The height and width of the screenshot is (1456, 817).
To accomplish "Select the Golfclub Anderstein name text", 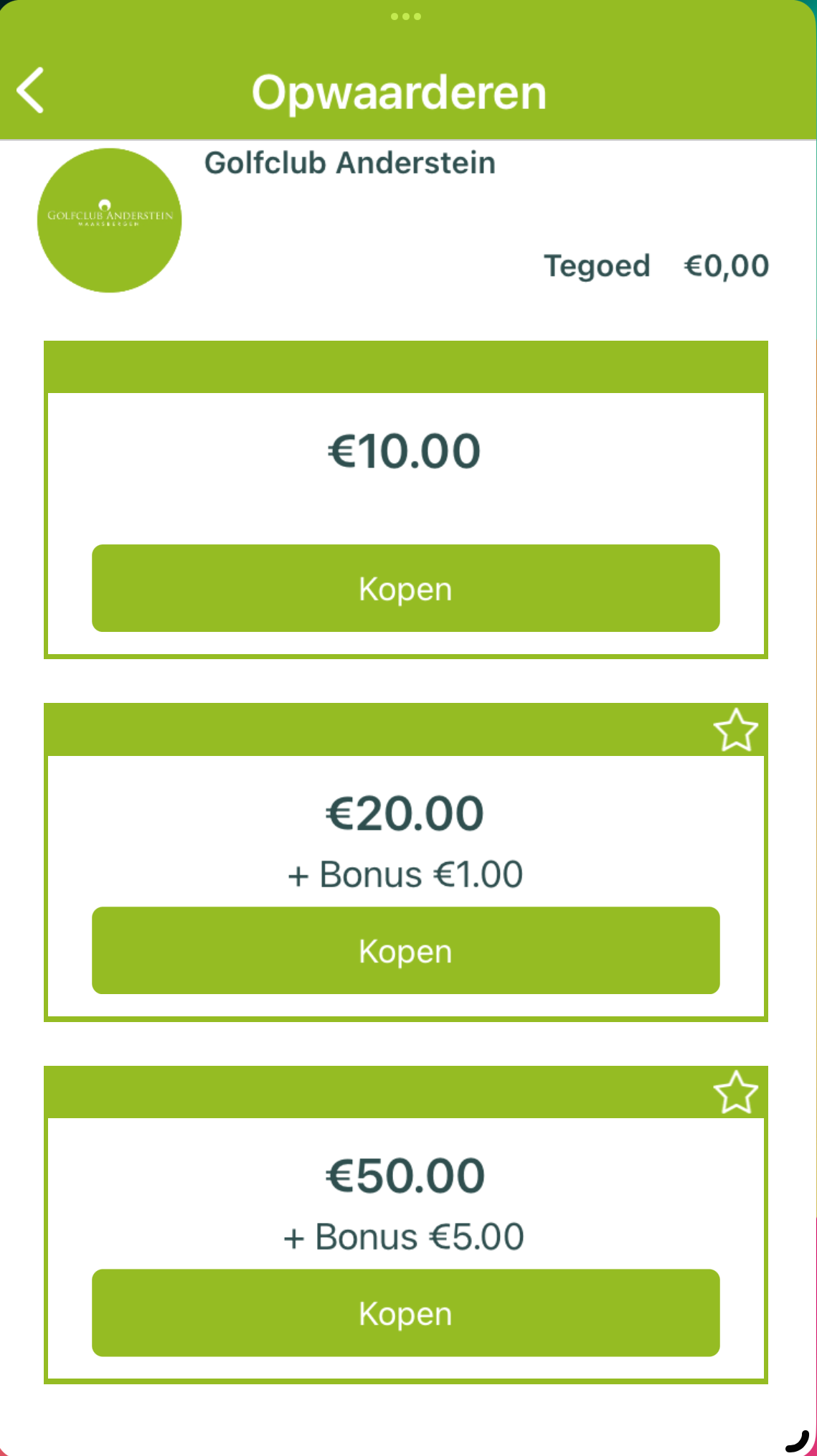I will click(350, 163).
